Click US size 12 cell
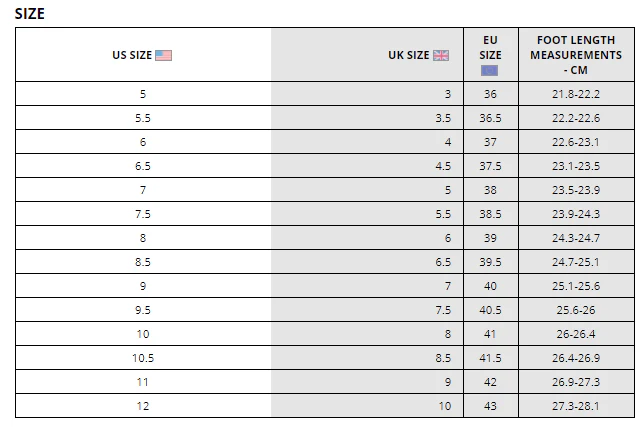 [x=142, y=406]
